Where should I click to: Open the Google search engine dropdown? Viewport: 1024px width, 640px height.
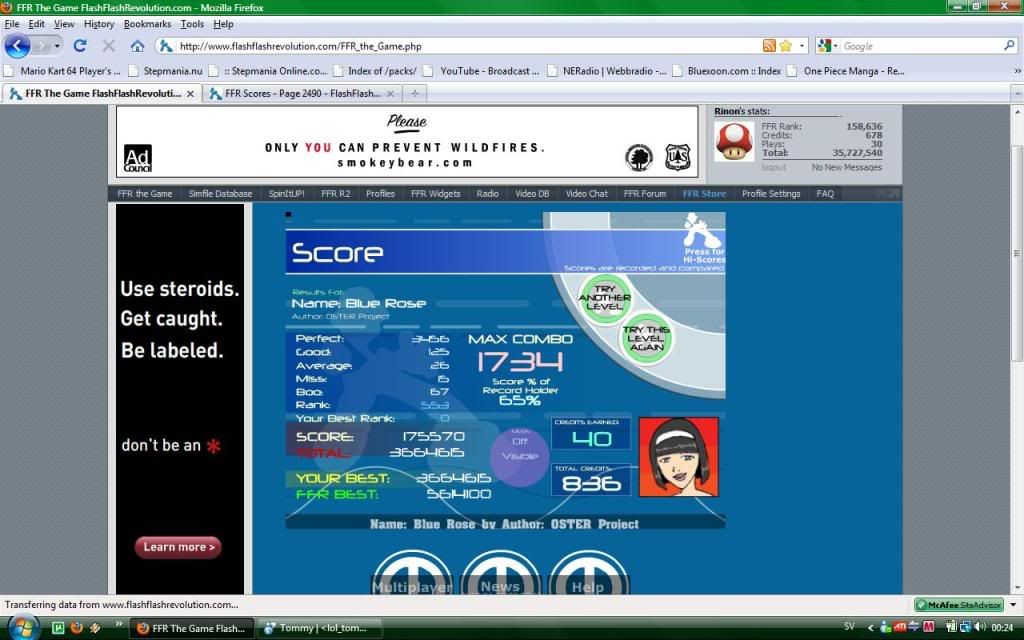(827, 46)
